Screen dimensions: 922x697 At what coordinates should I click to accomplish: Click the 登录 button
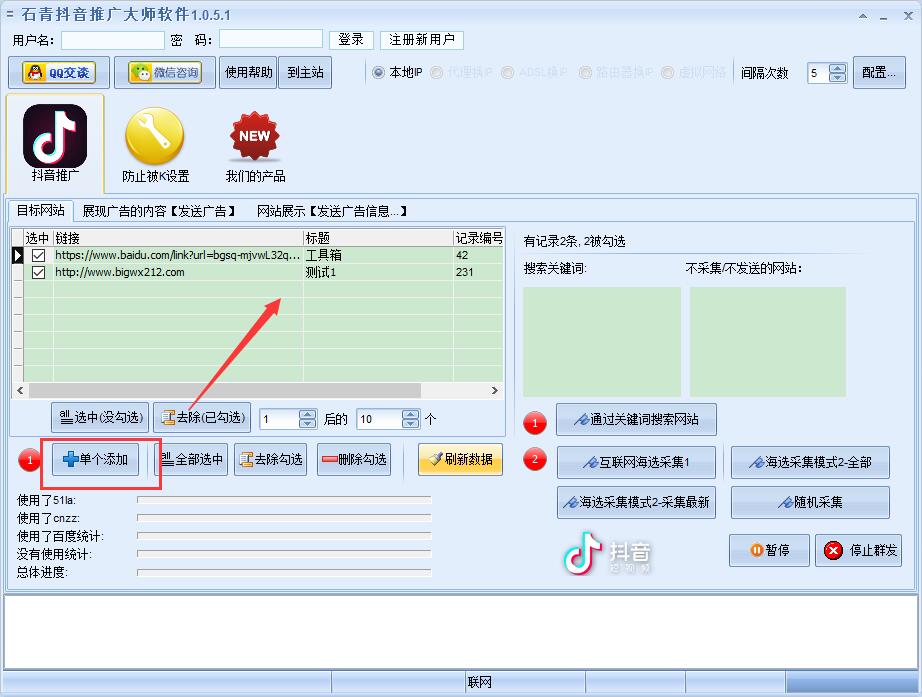coord(351,39)
